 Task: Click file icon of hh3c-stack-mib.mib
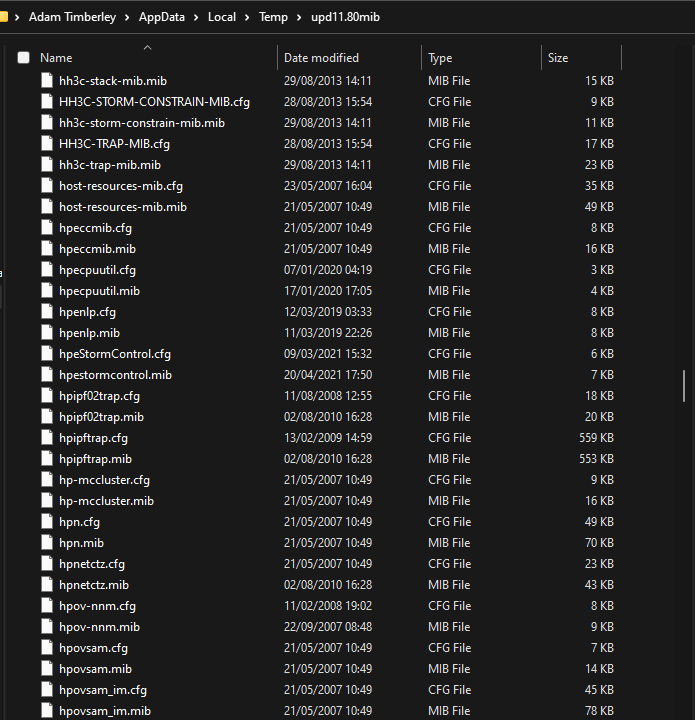tap(47, 80)
